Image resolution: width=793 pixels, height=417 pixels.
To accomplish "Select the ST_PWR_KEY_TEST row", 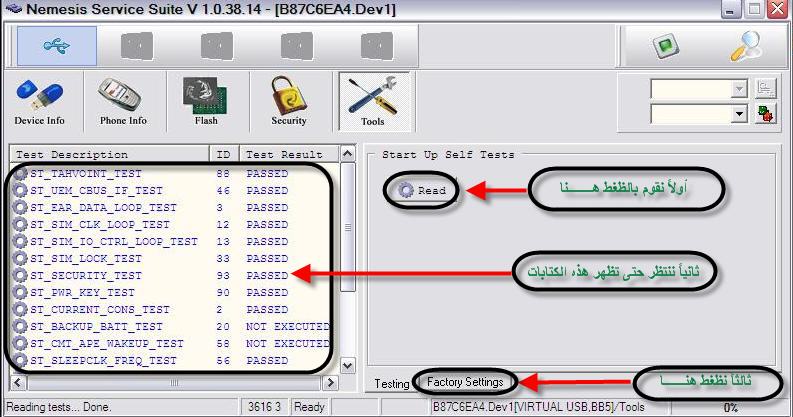I will (x=175, y=292).
